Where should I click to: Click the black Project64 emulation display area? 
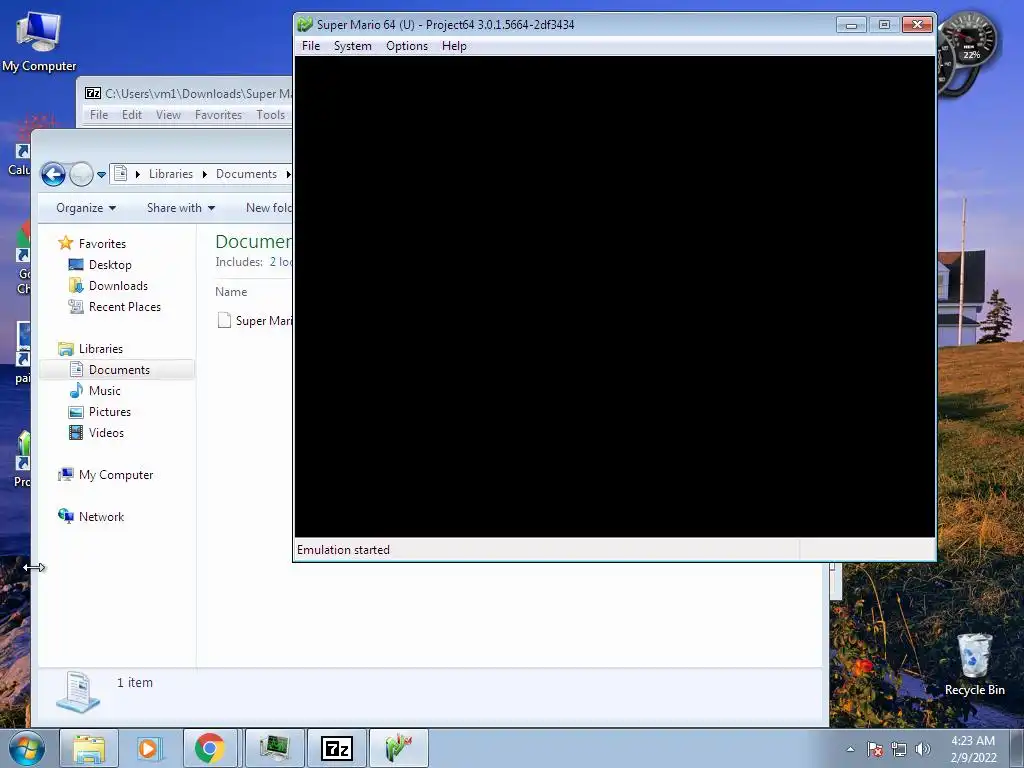click(x=615, y=296)
